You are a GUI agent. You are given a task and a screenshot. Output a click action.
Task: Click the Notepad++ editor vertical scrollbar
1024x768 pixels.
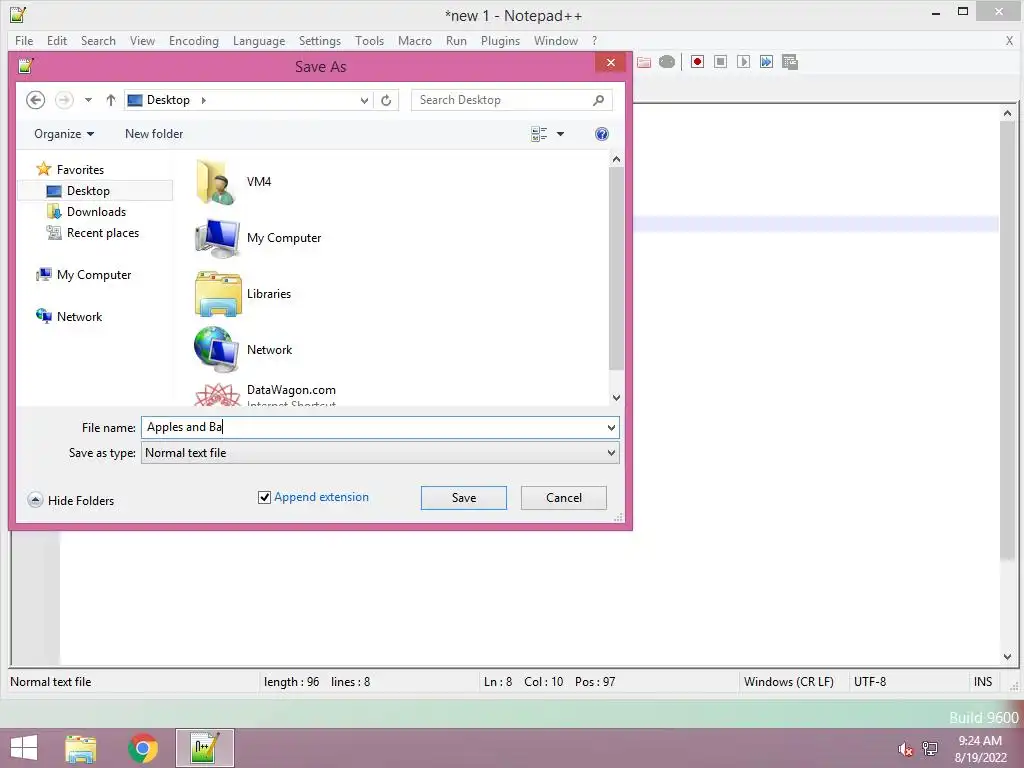coord(1007,340)
